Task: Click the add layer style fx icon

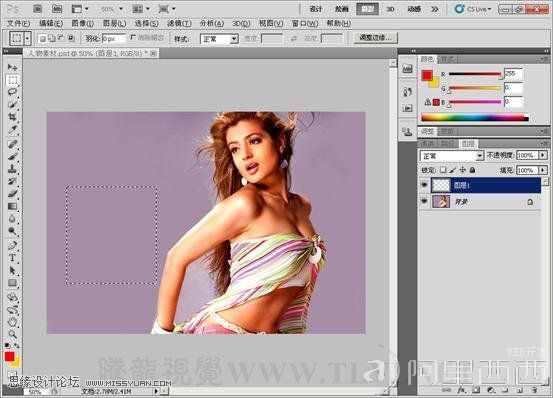Action: coord(461,390)
